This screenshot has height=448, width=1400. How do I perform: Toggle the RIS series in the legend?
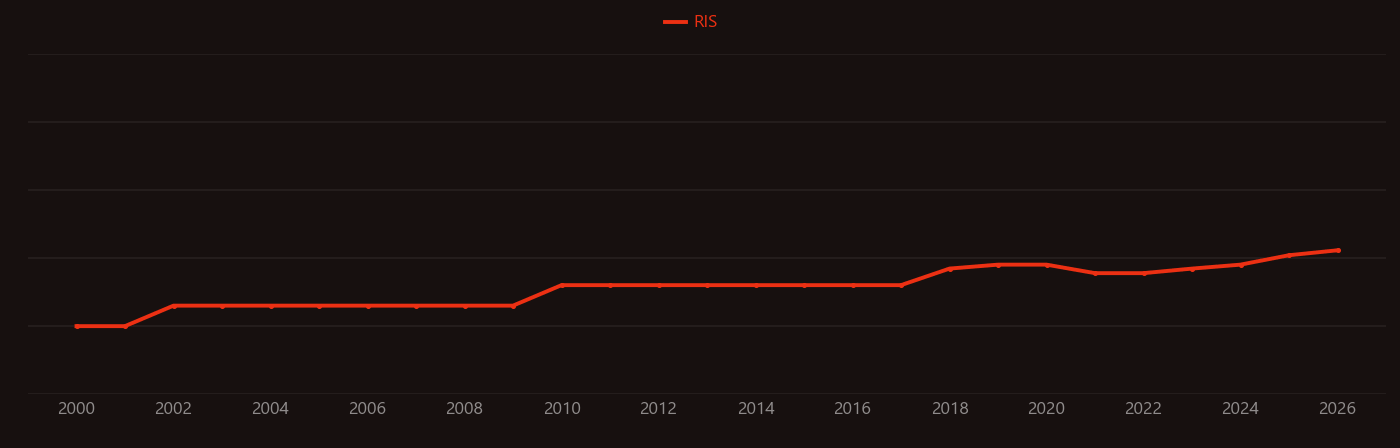[691, 22]
